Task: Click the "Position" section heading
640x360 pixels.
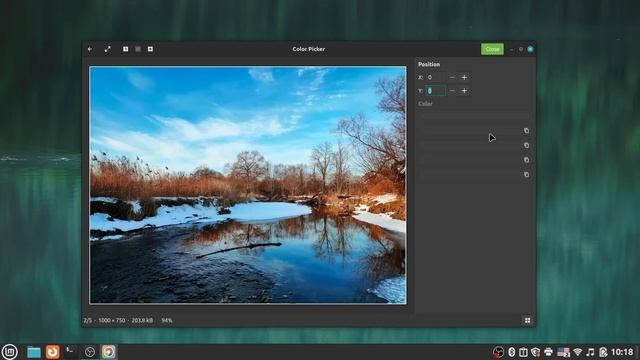Action: (429, 64)
